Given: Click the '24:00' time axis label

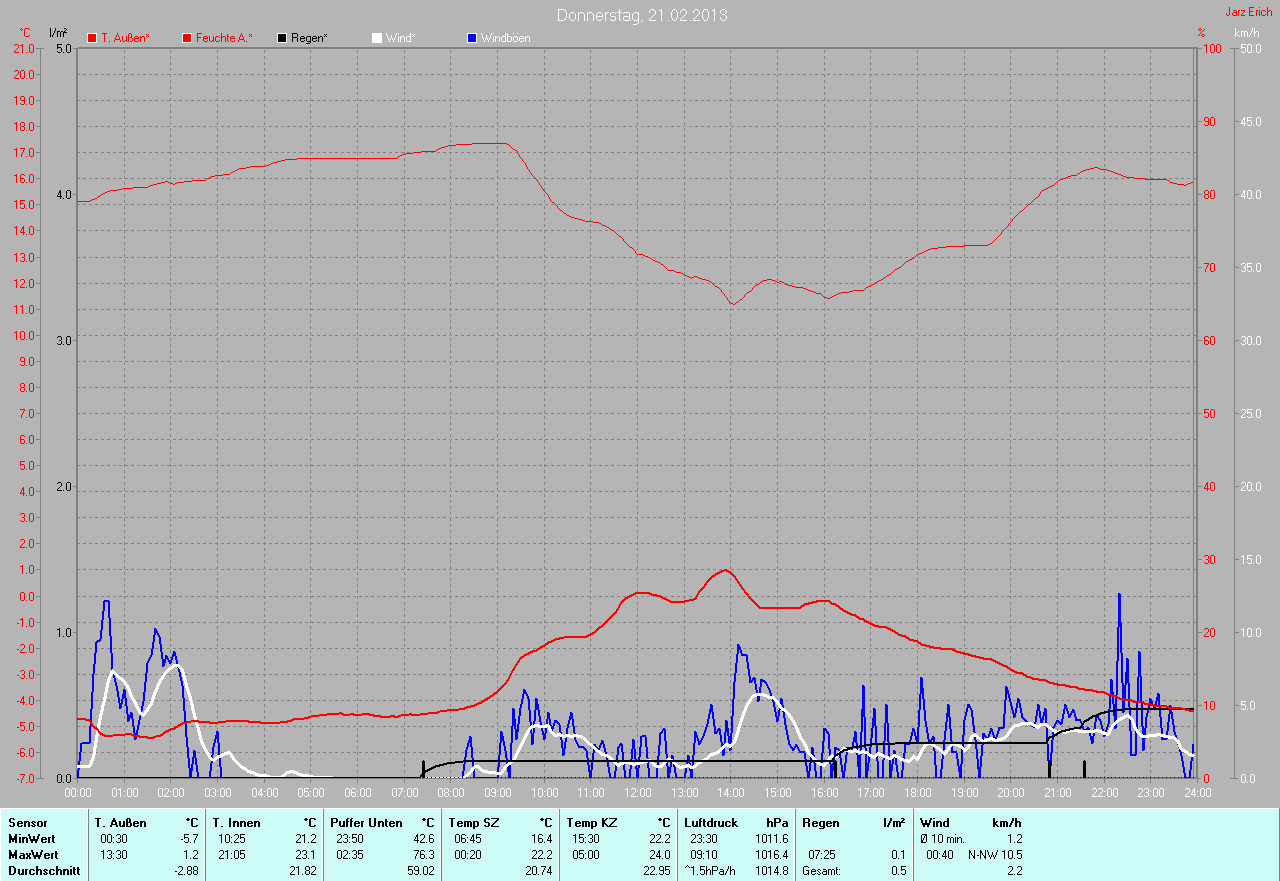Looking at the screenshot, I should coord(1197,793).
